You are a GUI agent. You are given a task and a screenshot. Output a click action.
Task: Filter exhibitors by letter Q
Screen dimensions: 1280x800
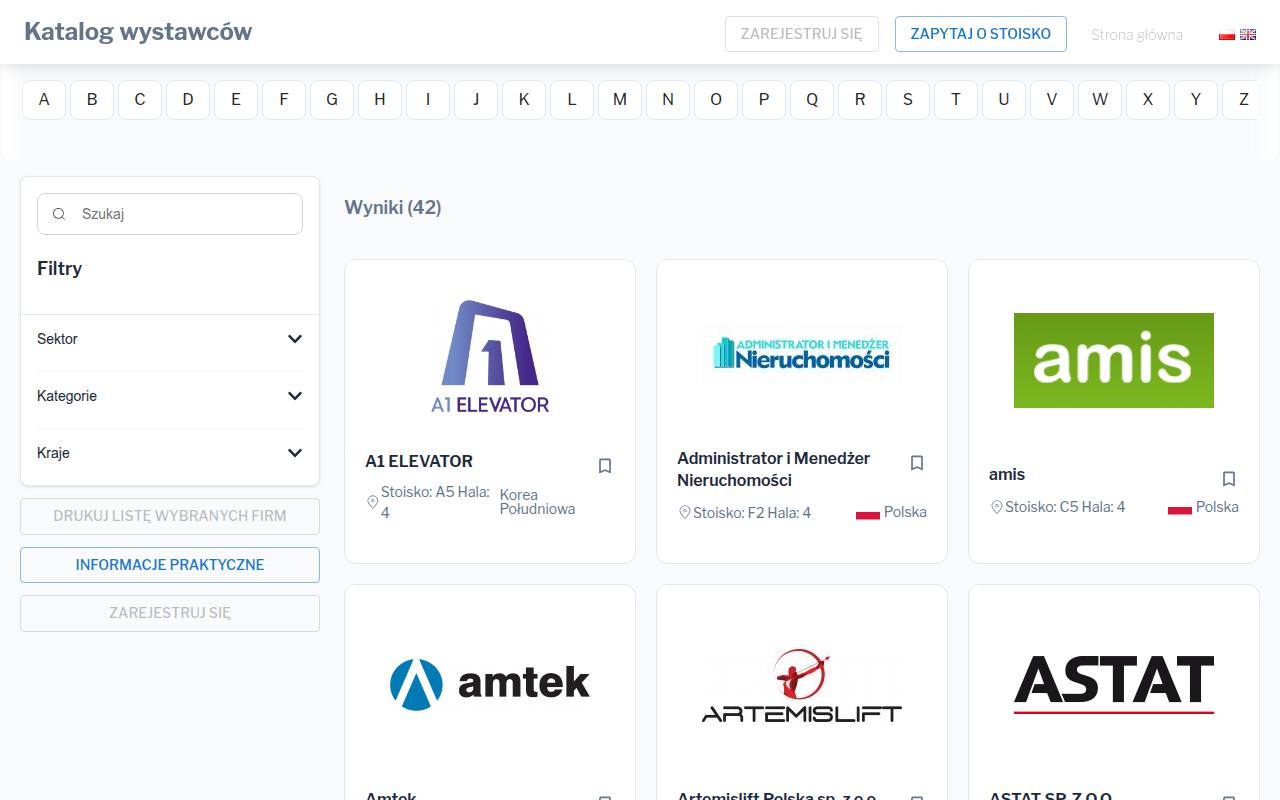(812, 100)
